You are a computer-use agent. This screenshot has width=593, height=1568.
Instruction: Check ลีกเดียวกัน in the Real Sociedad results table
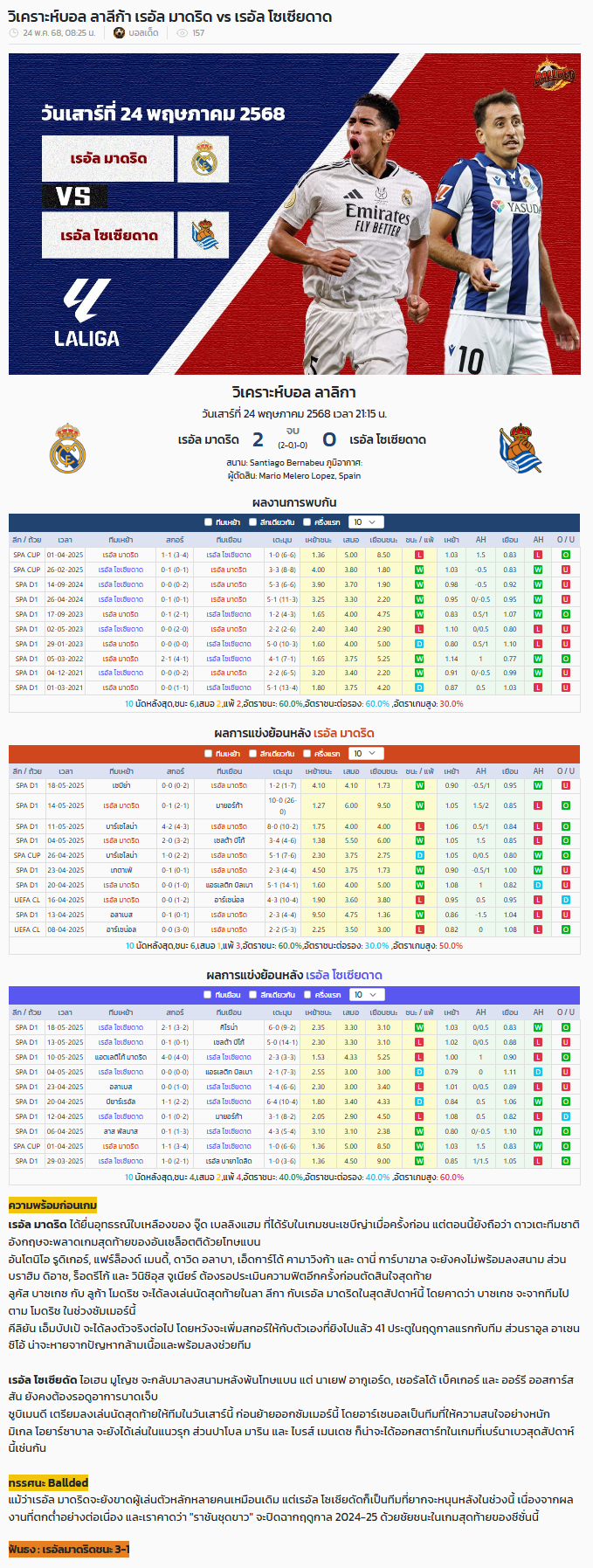(x=252, y=995)
